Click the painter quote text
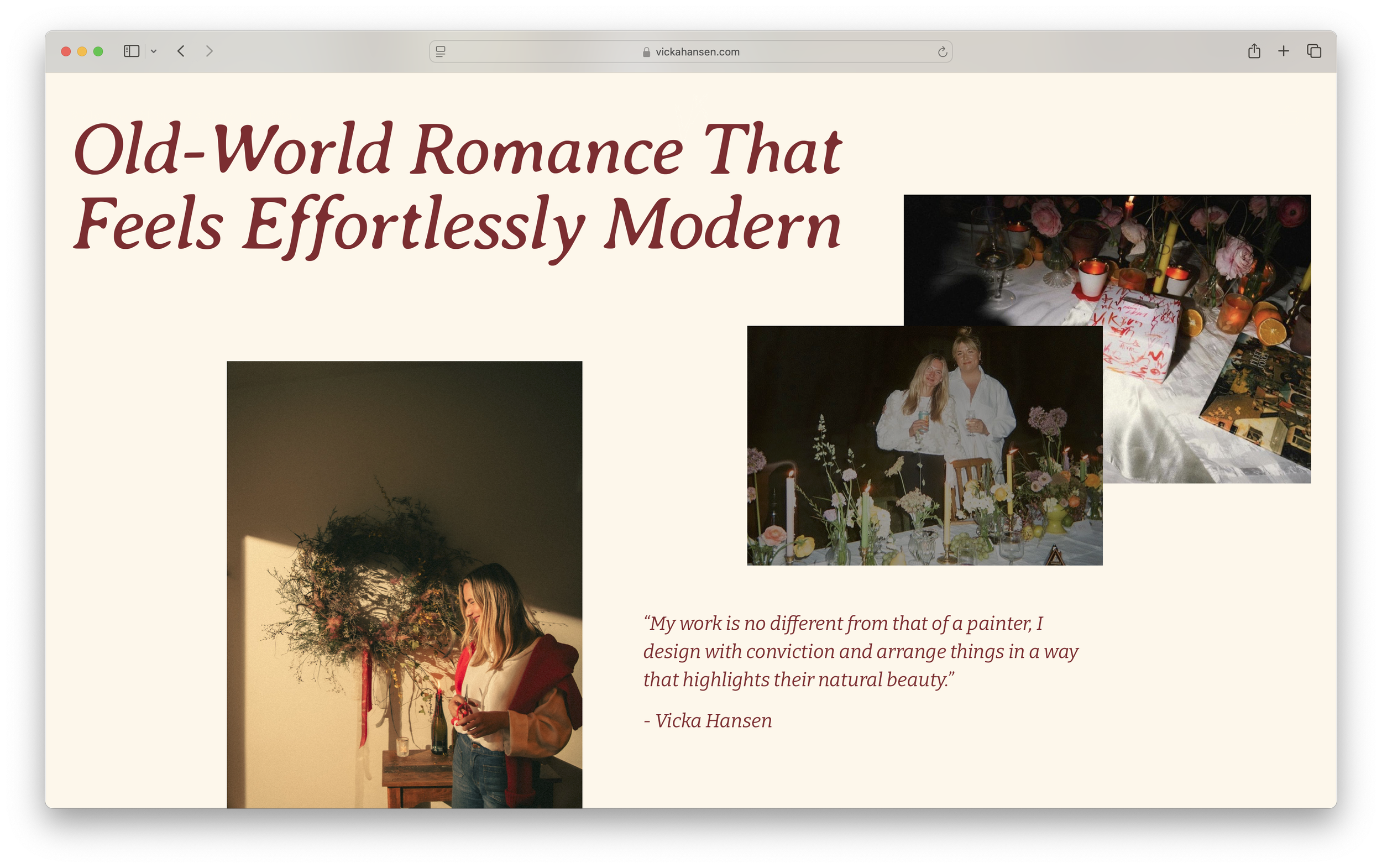This screenshot has width=1382, height=868. pos(860,651)
